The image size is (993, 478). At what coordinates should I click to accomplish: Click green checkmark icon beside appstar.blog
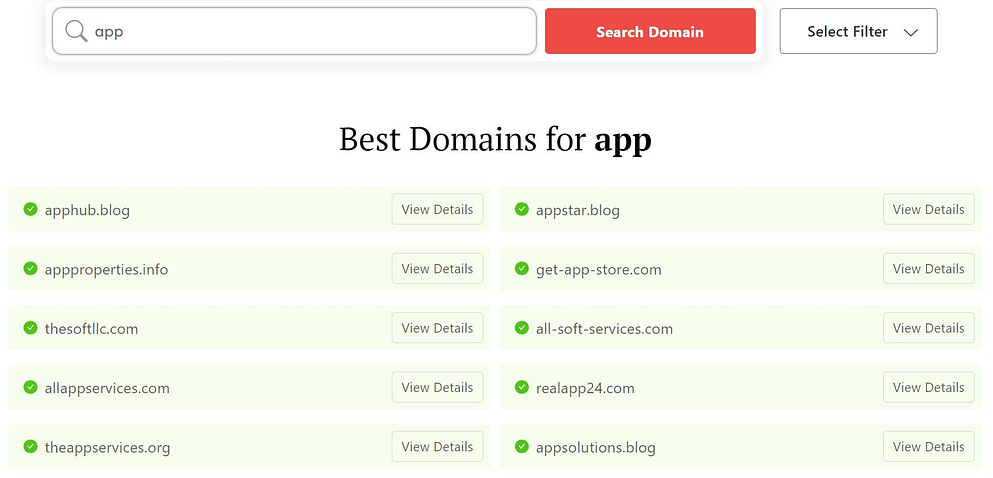(x=521, y=210)
